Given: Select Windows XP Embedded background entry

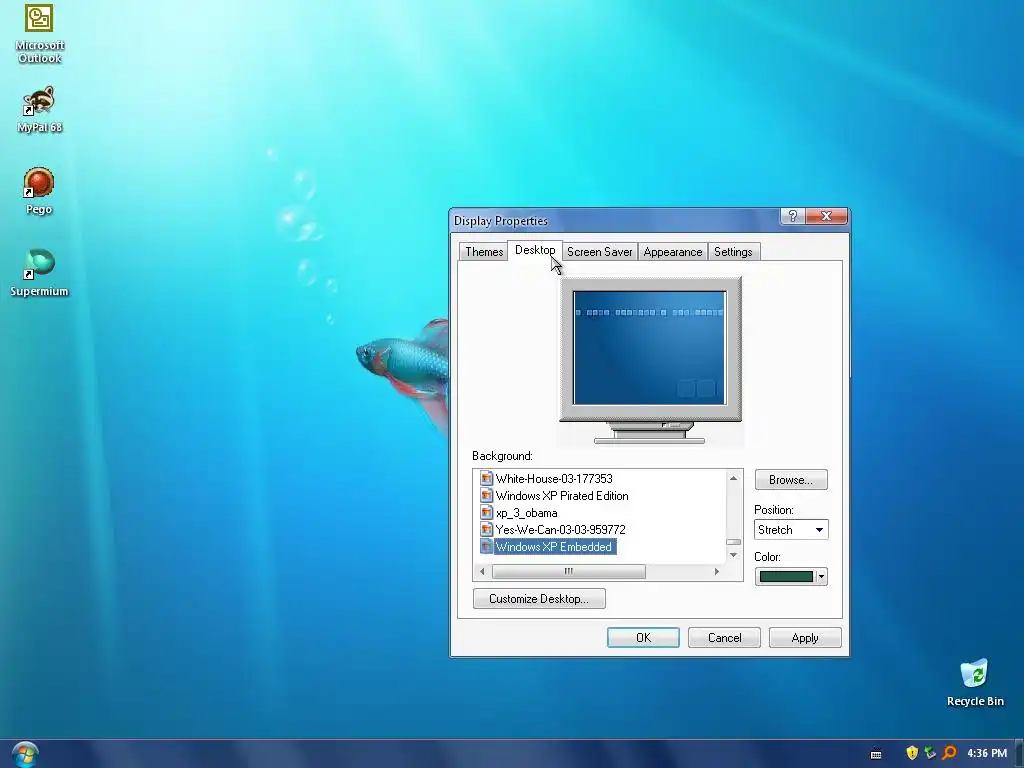Looking at the screenshot, I should pos(554,547).
